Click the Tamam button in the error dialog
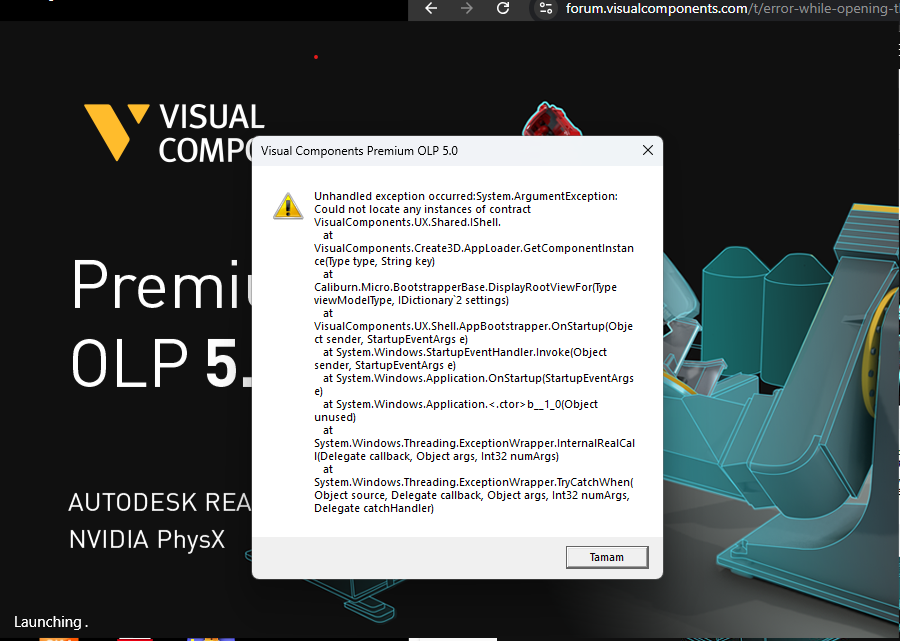Image resolution: width=900 pixels, height=641 pixels. (606, 557)
